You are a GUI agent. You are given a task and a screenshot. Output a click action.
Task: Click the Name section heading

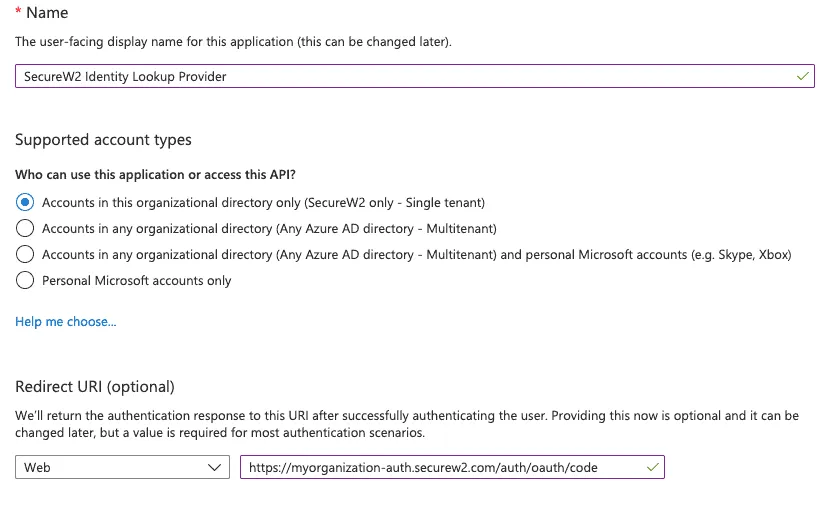[x=49, y=13]
